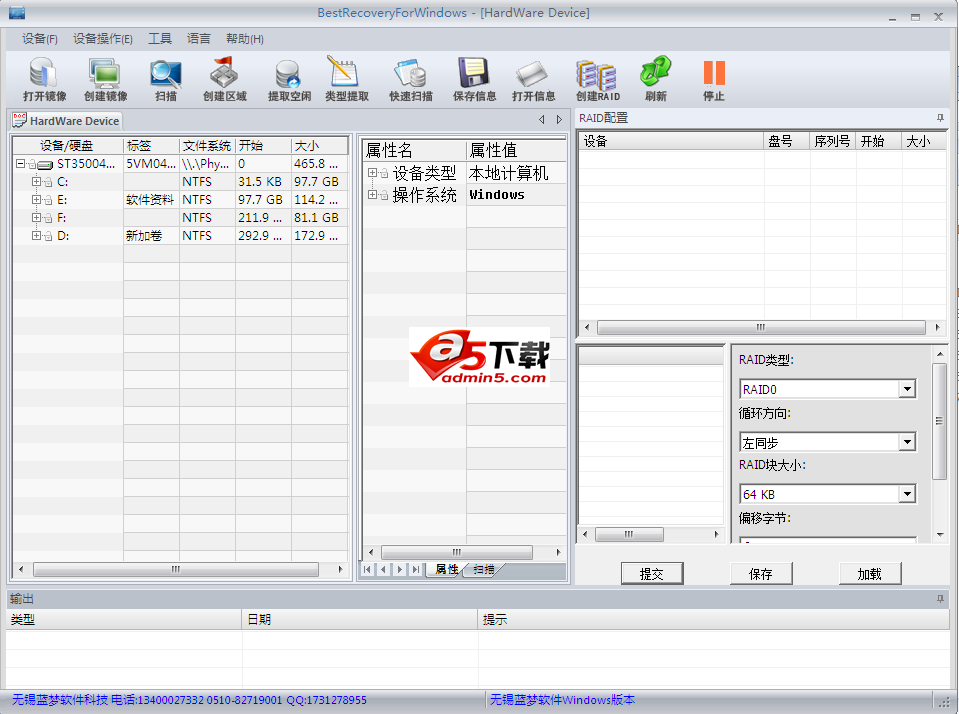The image size is (959, 714).
Task: Collapse the ST35004 disk entry
Action: coord(20,163)
